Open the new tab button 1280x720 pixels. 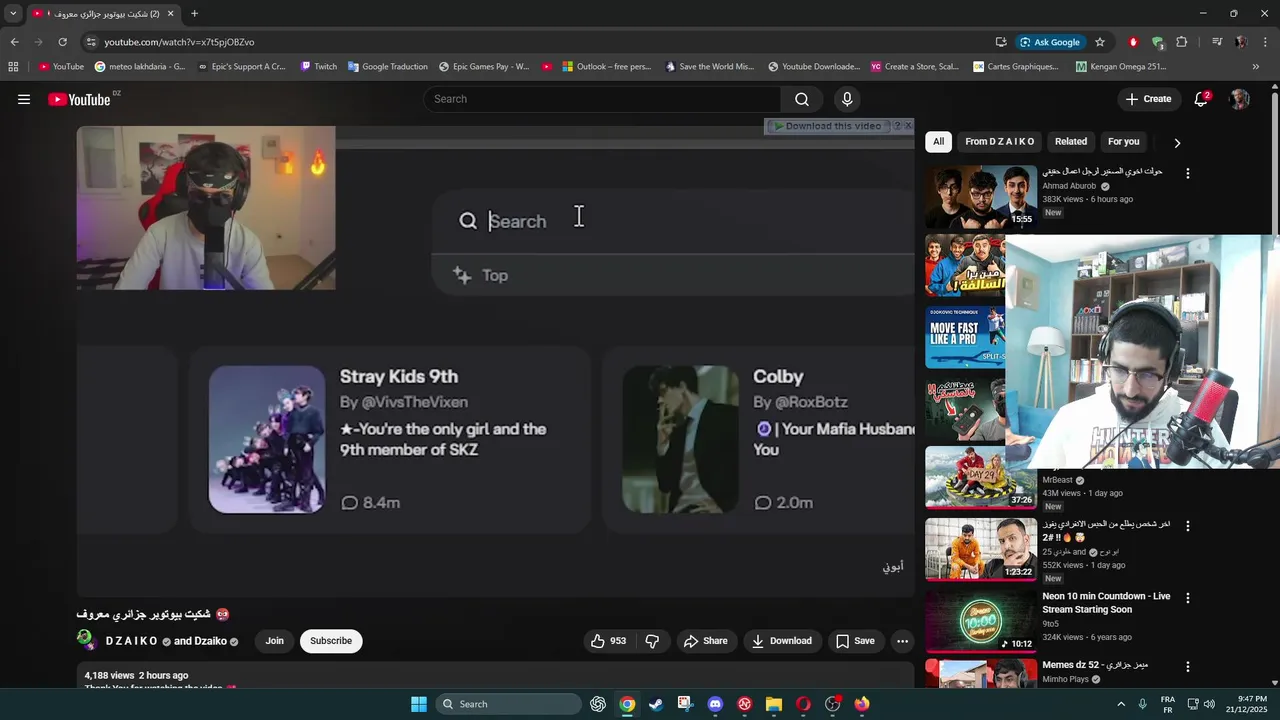tap(194, 14)
